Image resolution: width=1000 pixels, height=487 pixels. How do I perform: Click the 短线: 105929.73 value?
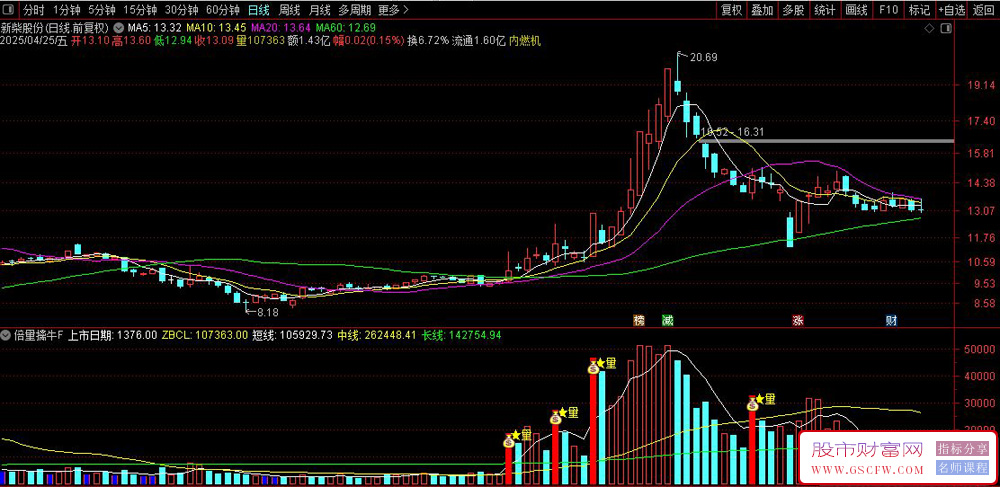tap(293, 335)
